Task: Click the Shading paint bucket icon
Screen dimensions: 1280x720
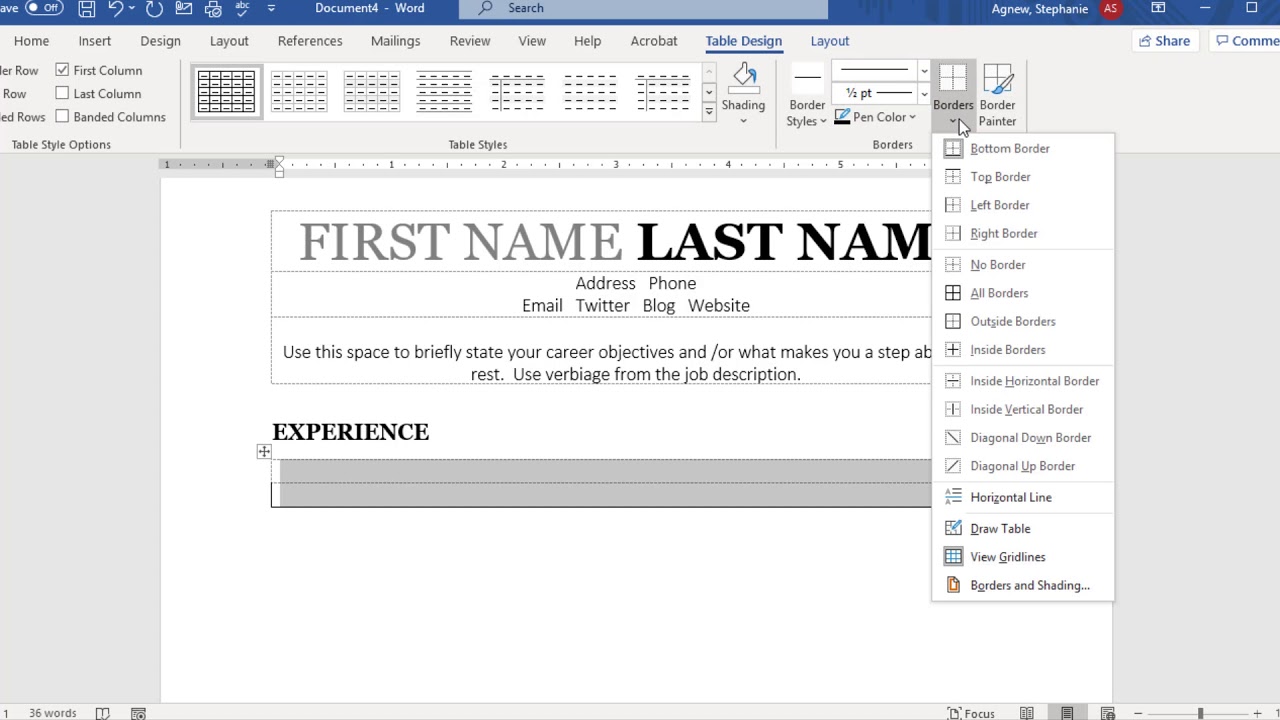Action: [x=743, y=77]
